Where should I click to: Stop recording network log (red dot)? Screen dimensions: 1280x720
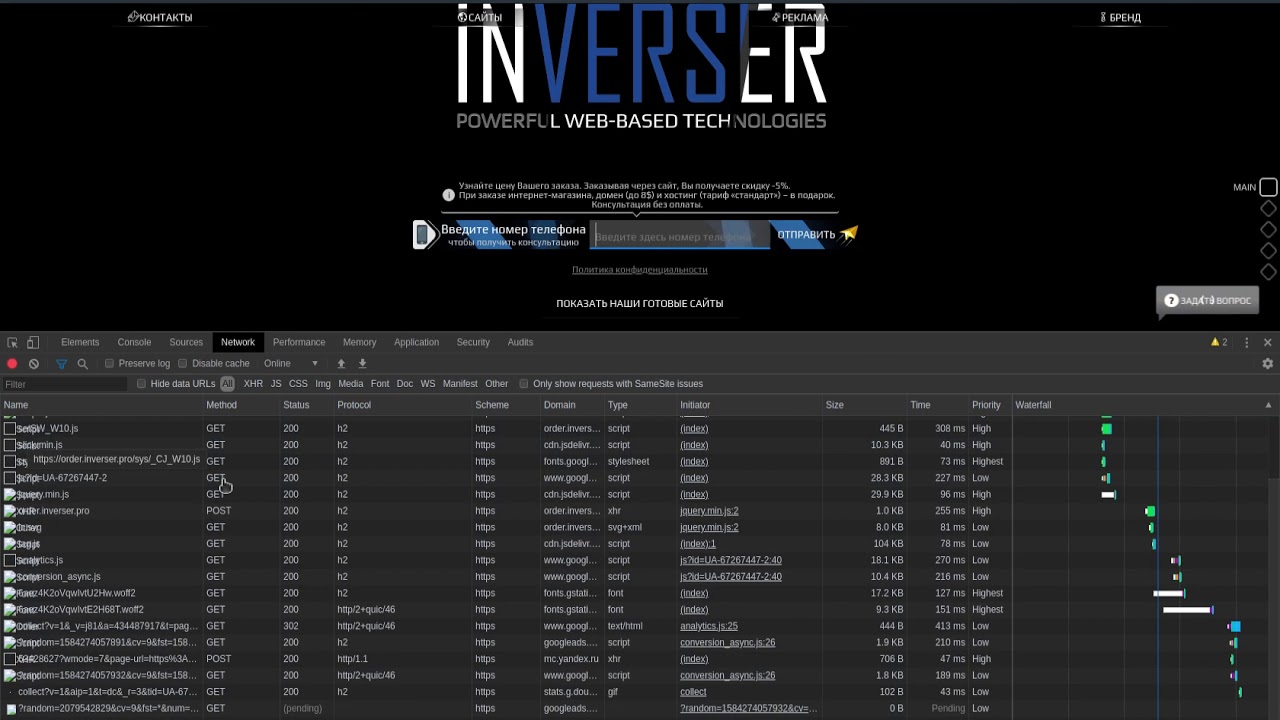[x=12, y=364]
